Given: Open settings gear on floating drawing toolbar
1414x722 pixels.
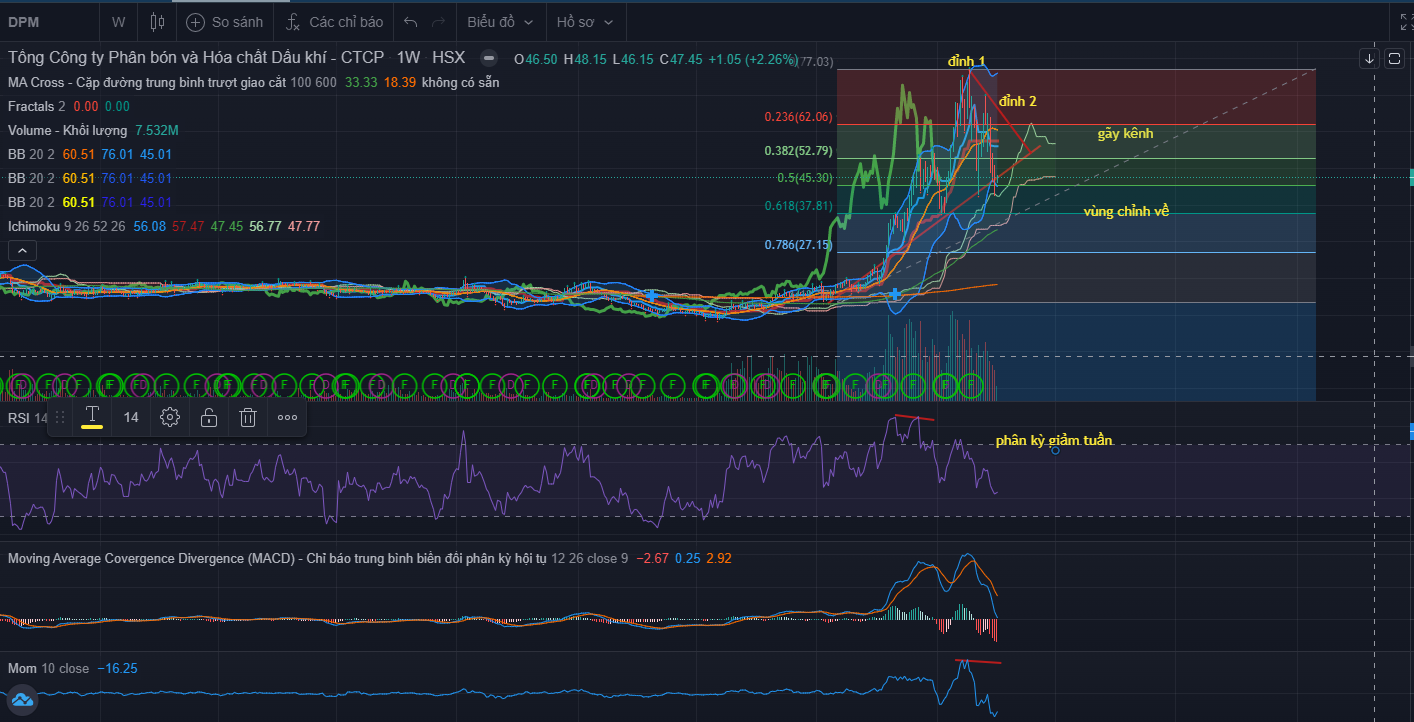Looking at the screenshot, I should (169, 417).
